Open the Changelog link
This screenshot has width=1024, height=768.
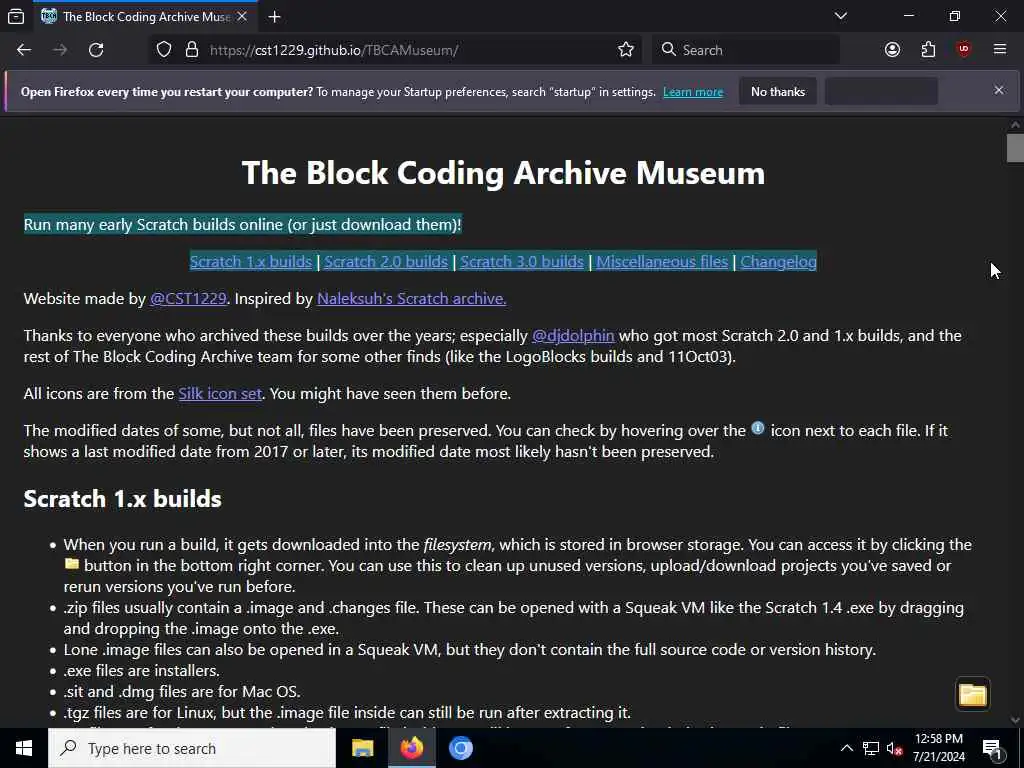click(x=778, y=261)
